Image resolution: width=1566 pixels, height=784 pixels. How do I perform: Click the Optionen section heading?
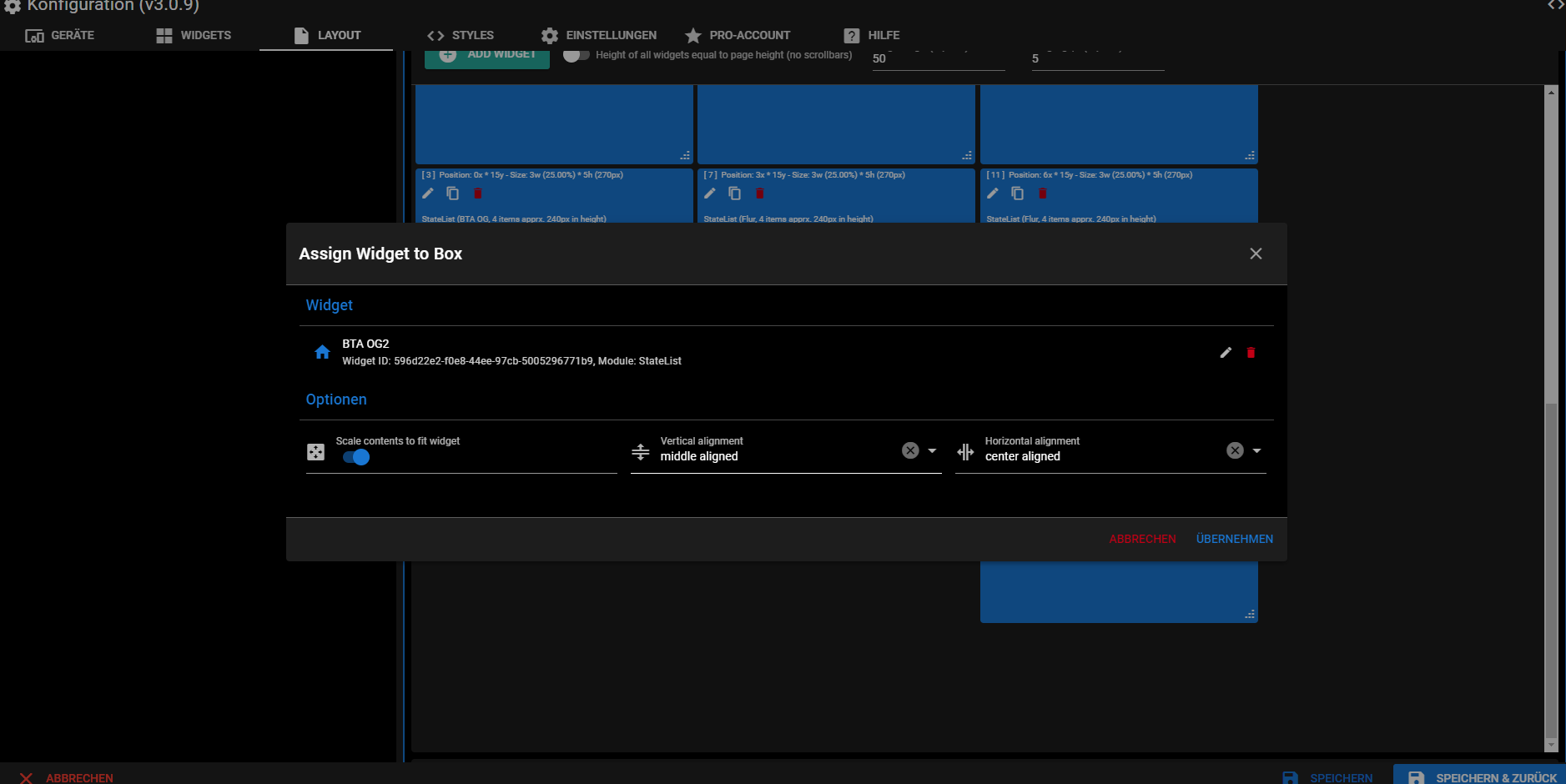336,400
